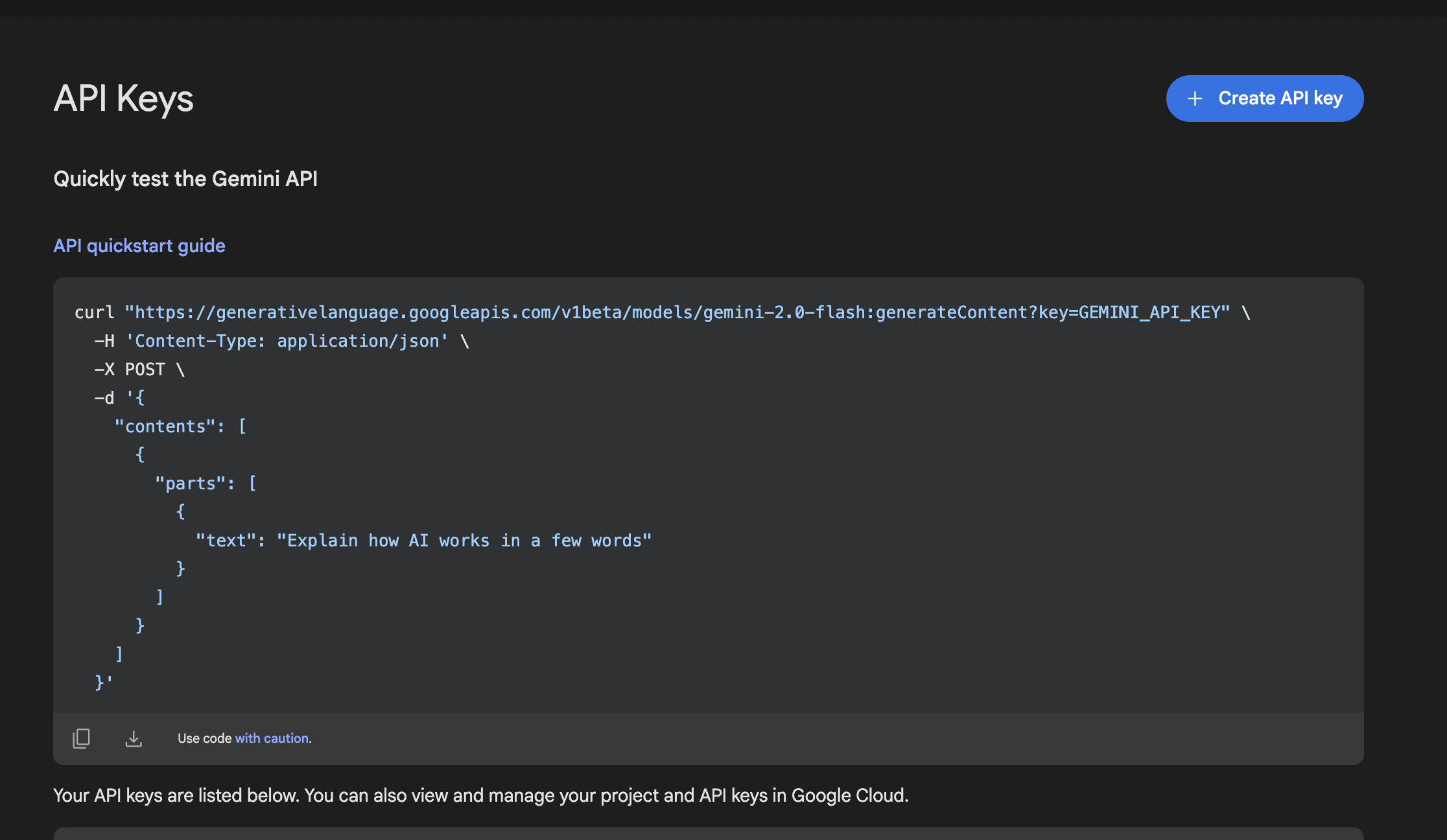This screenshot has height=840, width=1447.
Task: Click the word curl in the snippet
Action: pos(94,312)
